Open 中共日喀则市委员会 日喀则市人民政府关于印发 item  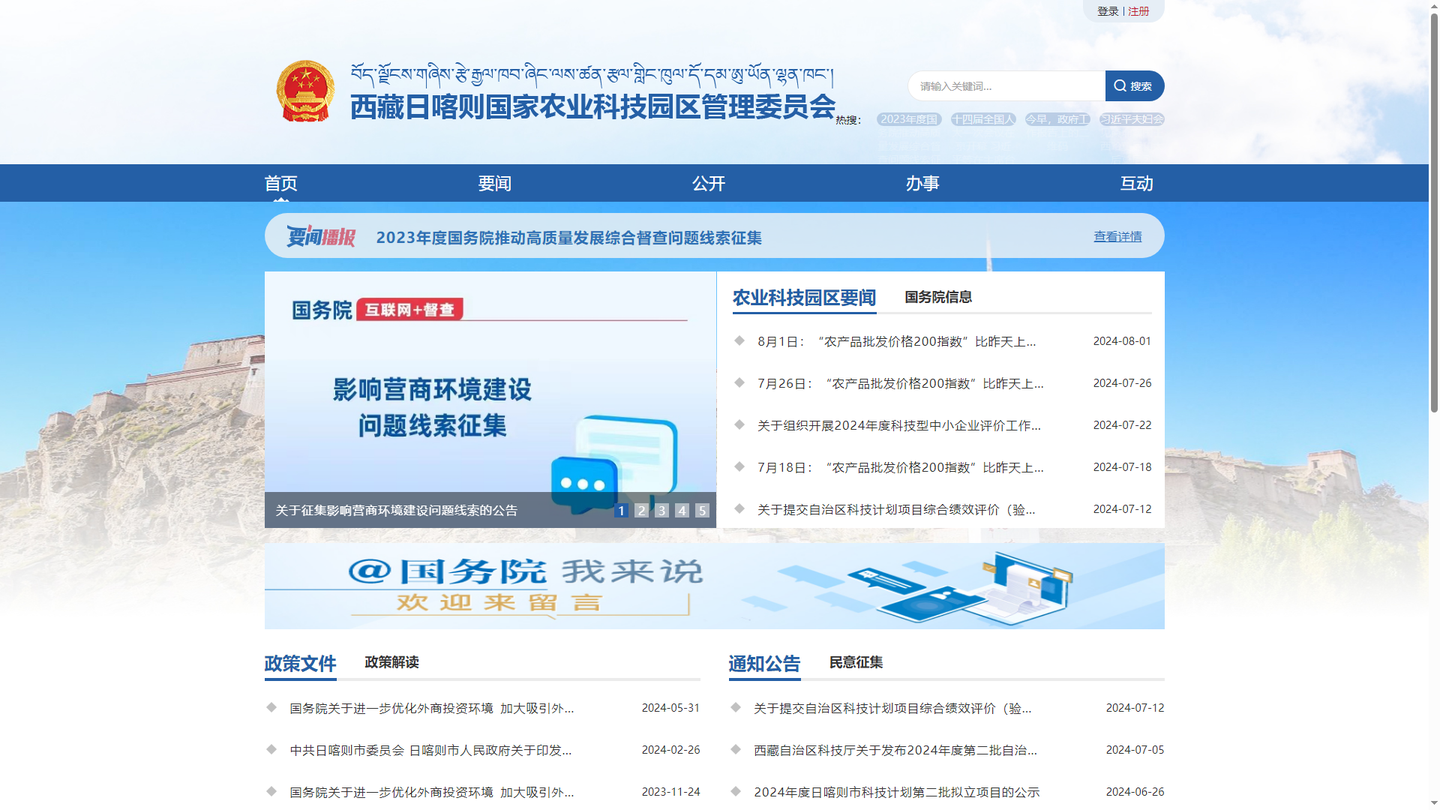[x=431, y=750]
